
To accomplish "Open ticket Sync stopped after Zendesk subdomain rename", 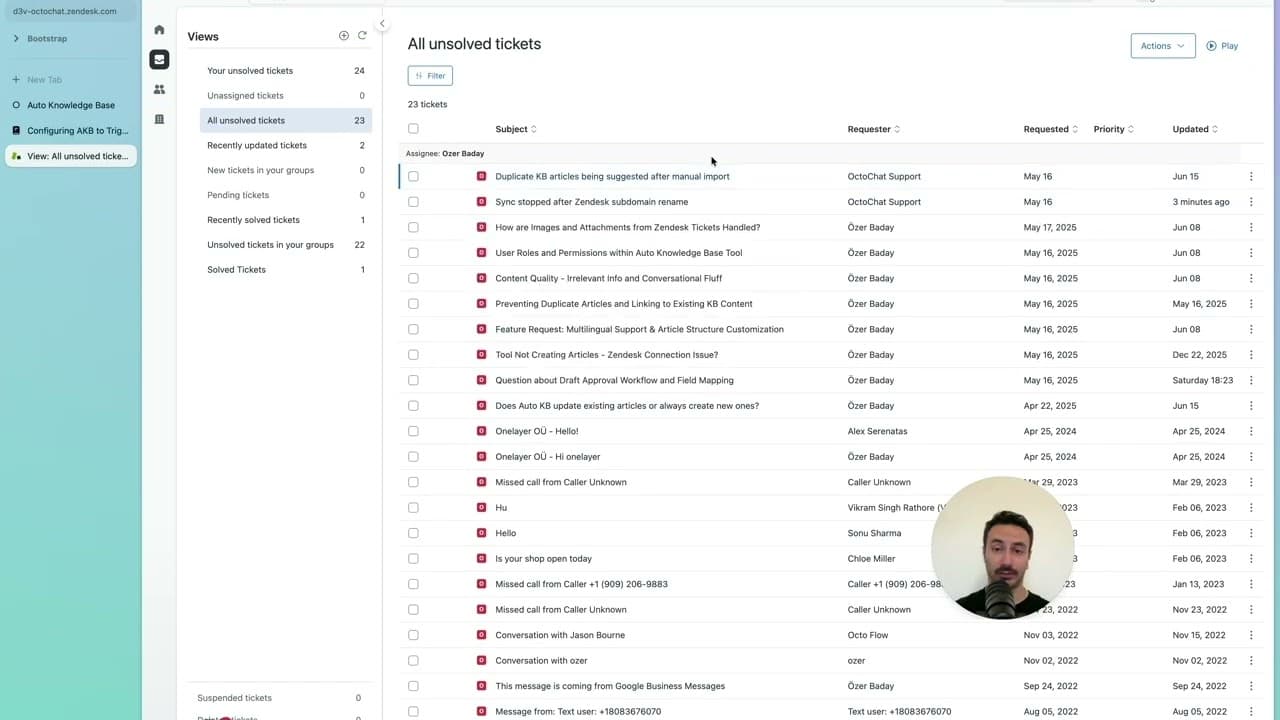I will click(592, 202).
